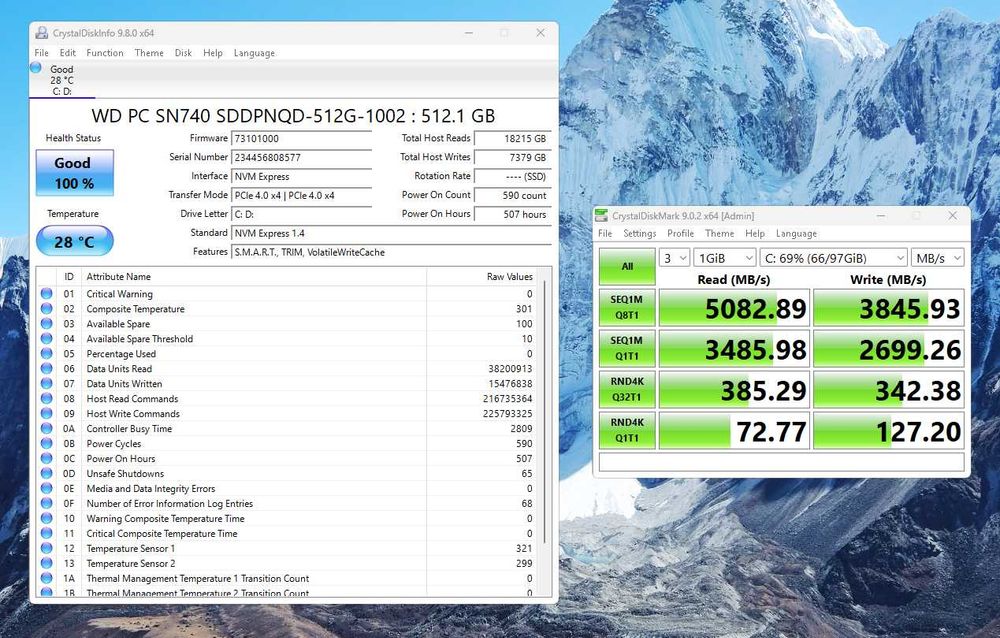Select the Number of Error Information Log Entries row
Image resolution: width=1000 pixels, height=638 pixels.
pos(287,503)
